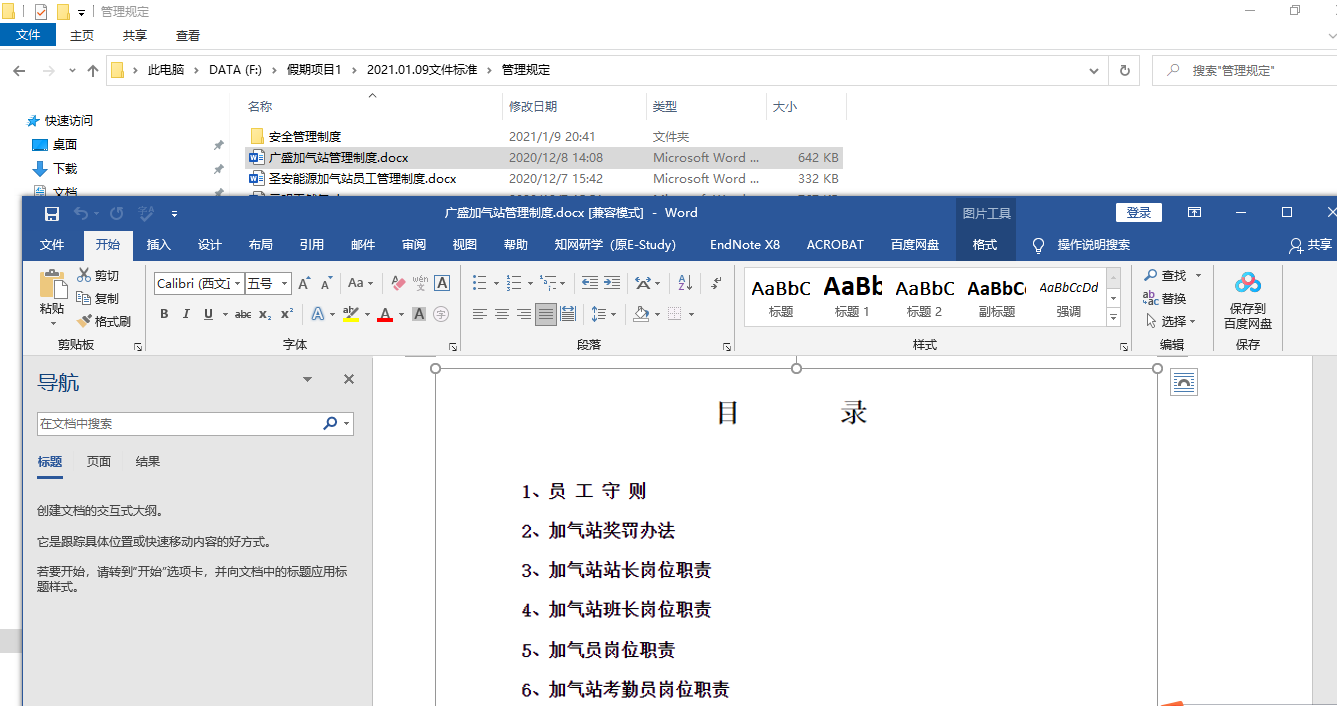Switch to the 插入 ribbon tab
The image size is (1337, 706).
tap(159, 244)
